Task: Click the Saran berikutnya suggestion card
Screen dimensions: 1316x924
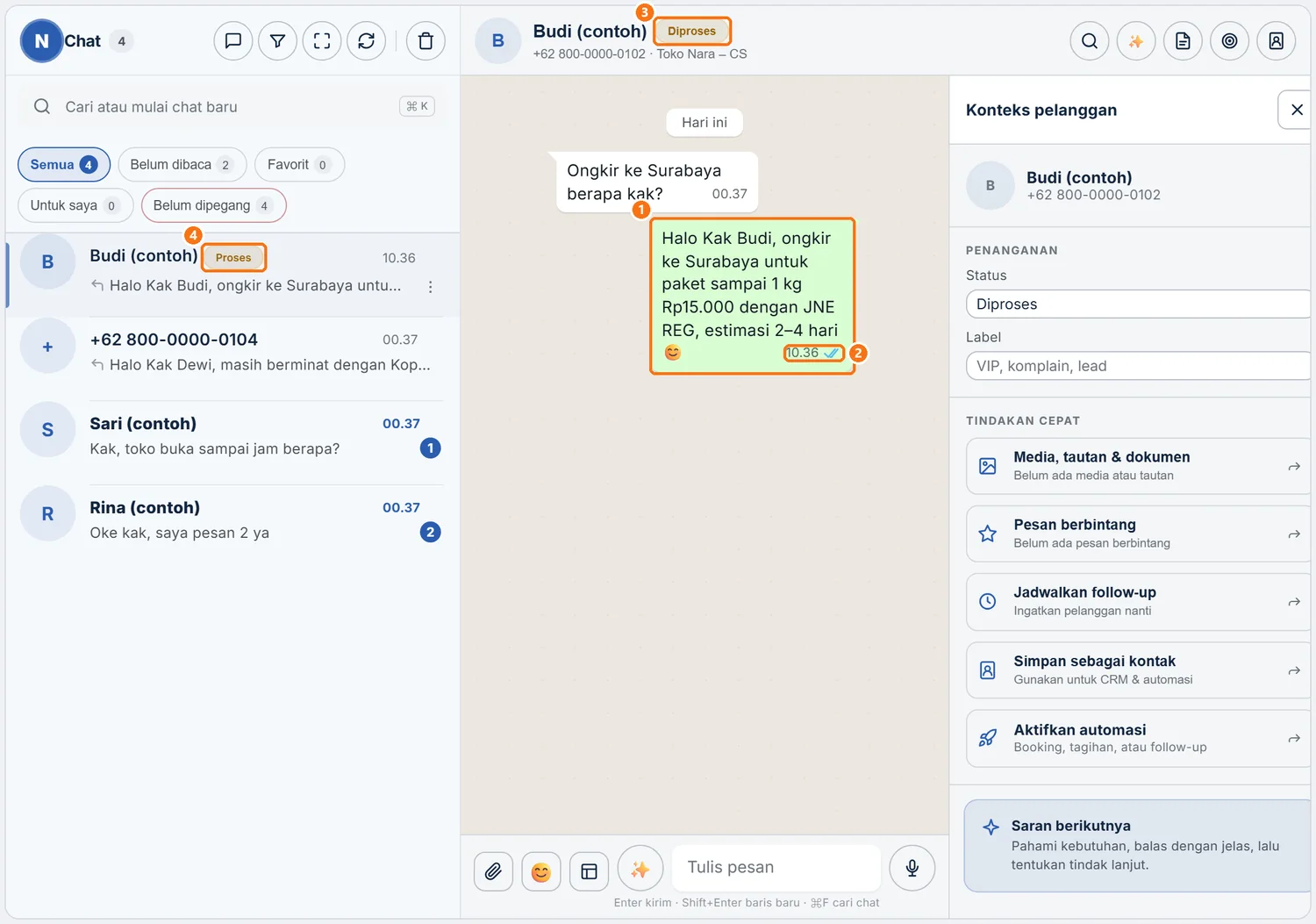Action: pos(1138,846)
